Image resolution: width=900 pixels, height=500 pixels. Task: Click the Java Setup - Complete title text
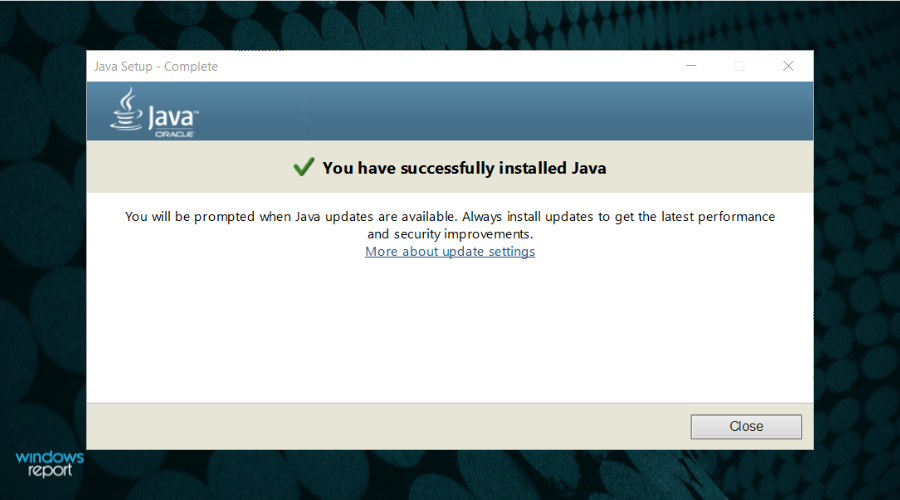156,67
